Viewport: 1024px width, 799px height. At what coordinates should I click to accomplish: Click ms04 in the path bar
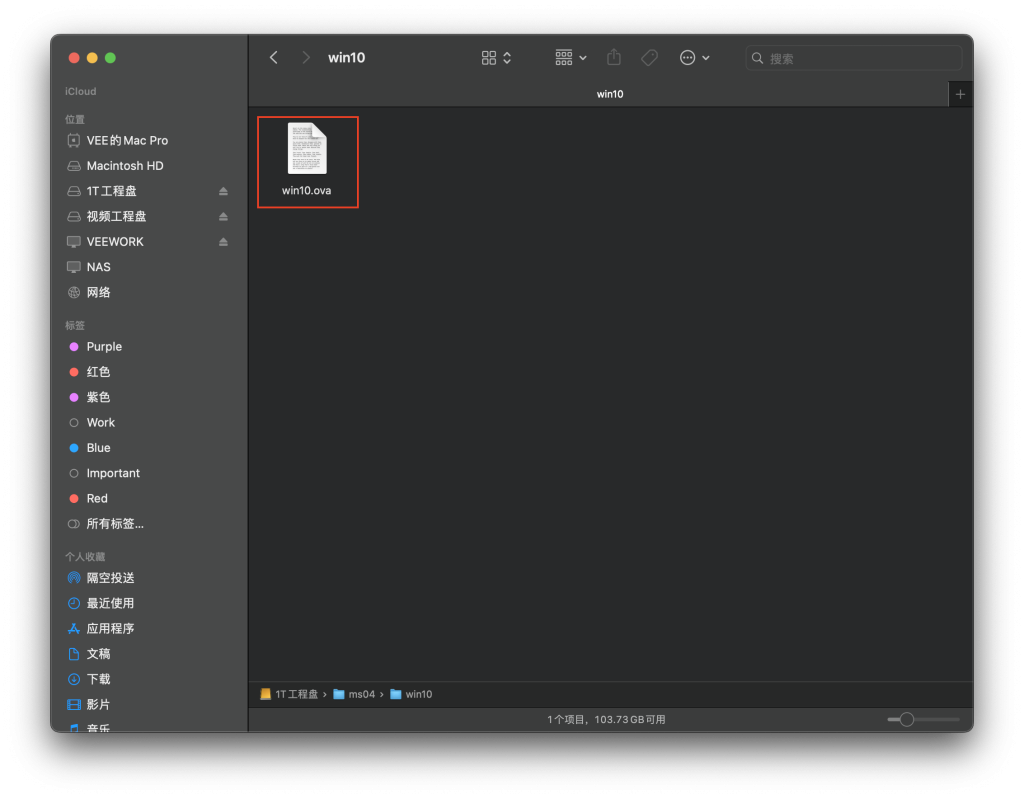(362, 693)
